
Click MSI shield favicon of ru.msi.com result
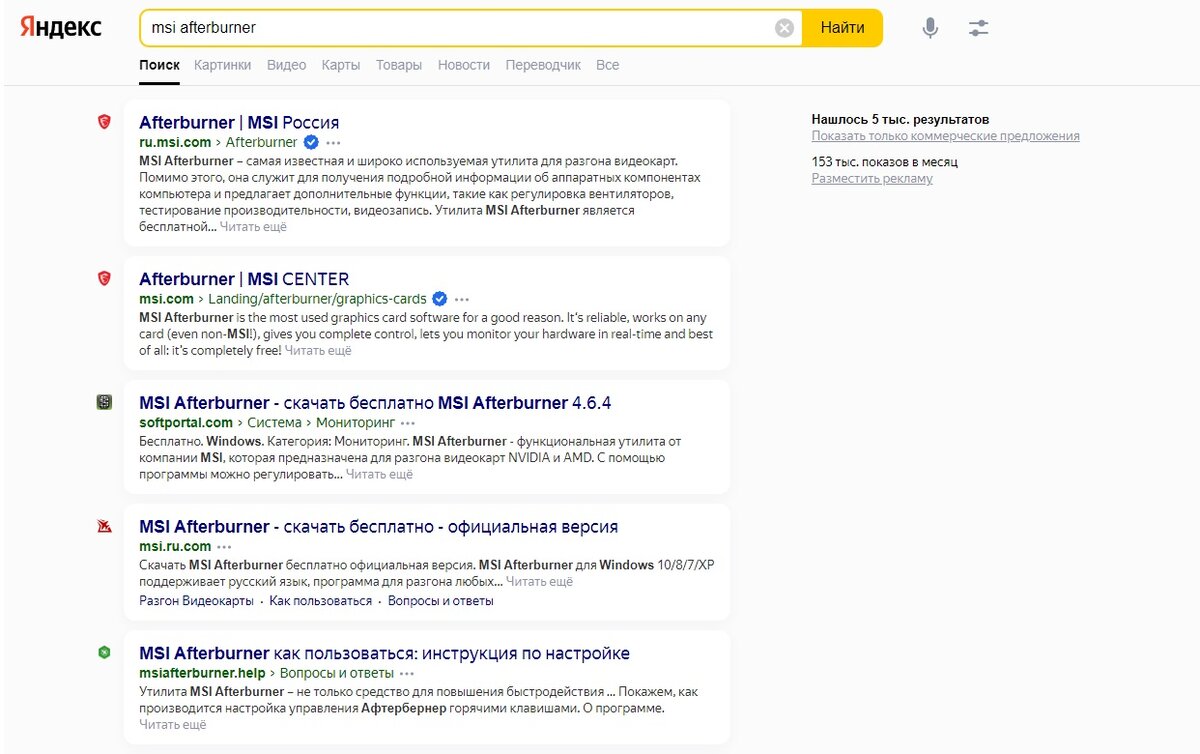(104, 121)
